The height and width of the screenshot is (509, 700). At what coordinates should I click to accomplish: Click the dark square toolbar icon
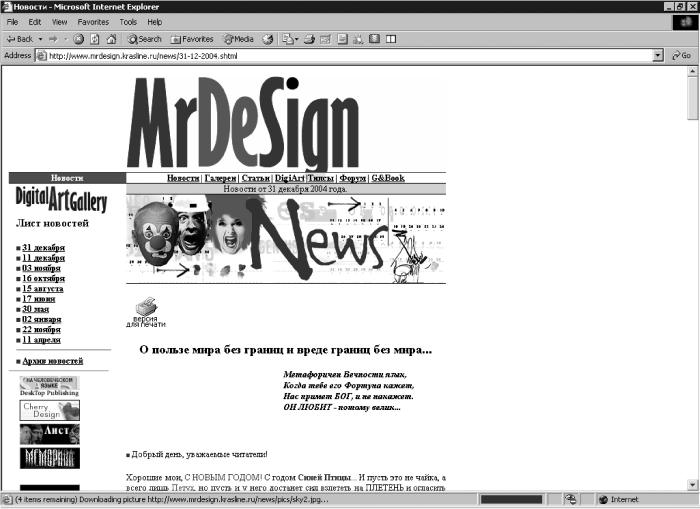(375, 39)
